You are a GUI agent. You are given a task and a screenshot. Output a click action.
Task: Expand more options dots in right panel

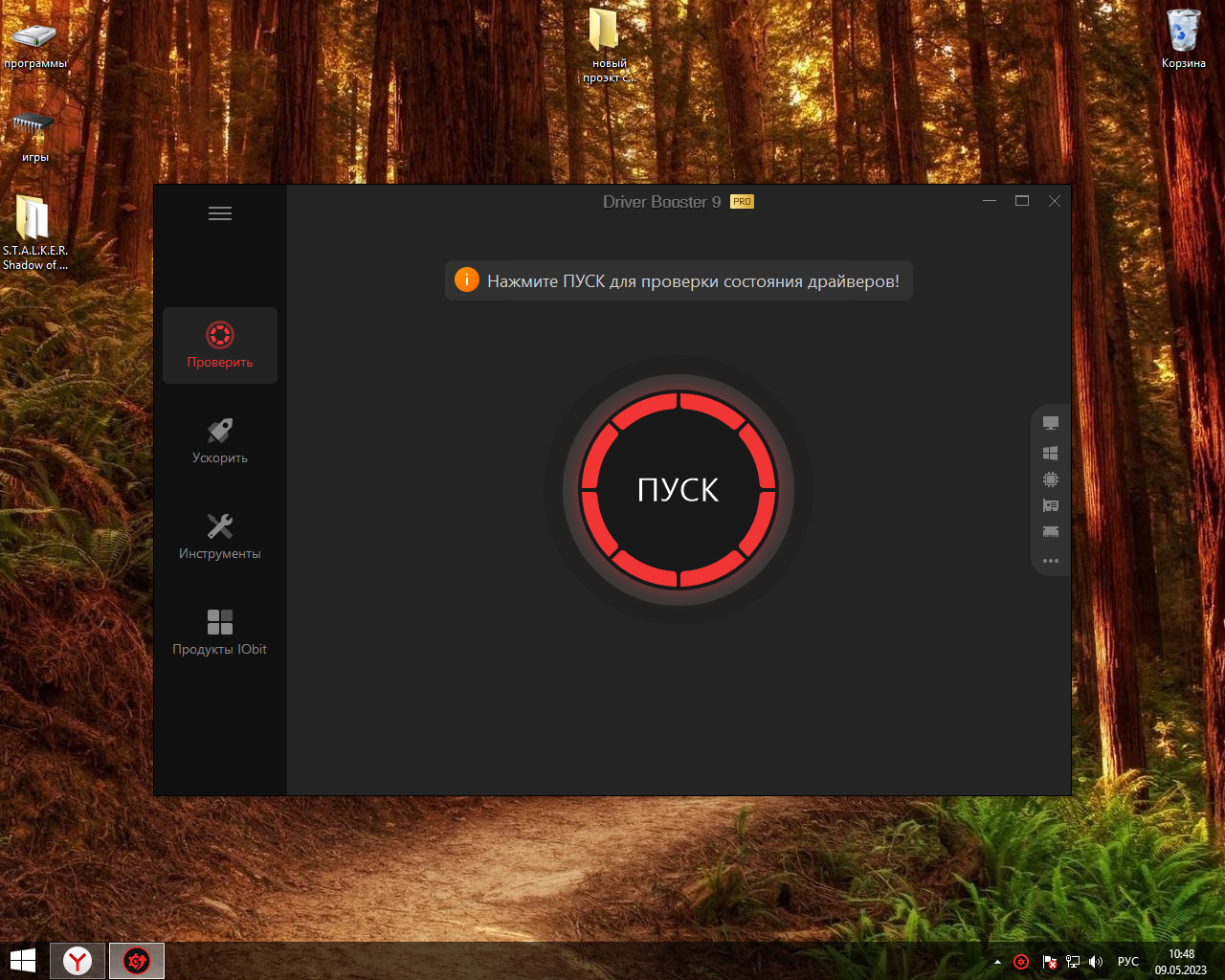click(1051, 561)
